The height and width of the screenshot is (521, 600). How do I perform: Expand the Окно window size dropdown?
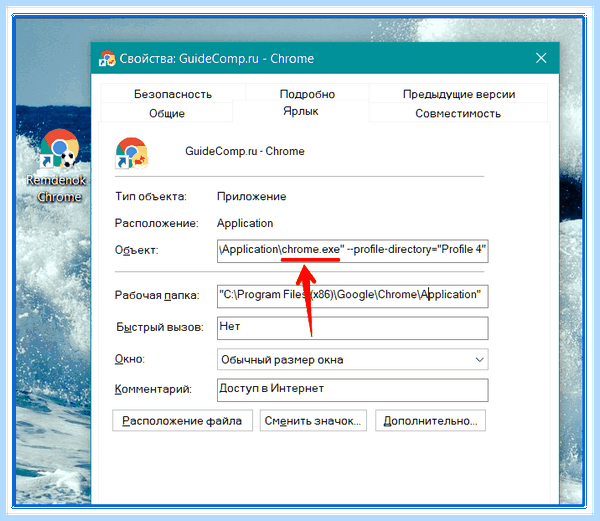point(352,359)
